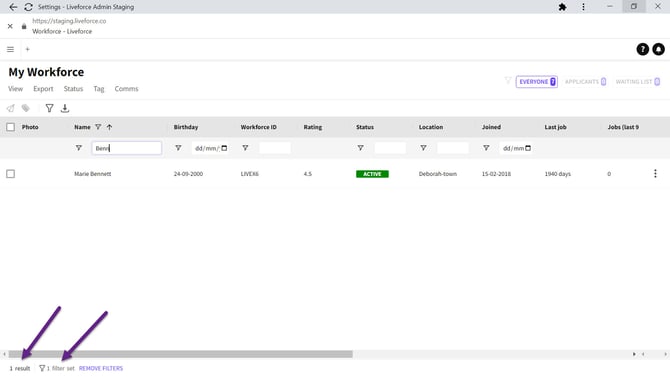Open the Export menu

[x=43, y=89]
